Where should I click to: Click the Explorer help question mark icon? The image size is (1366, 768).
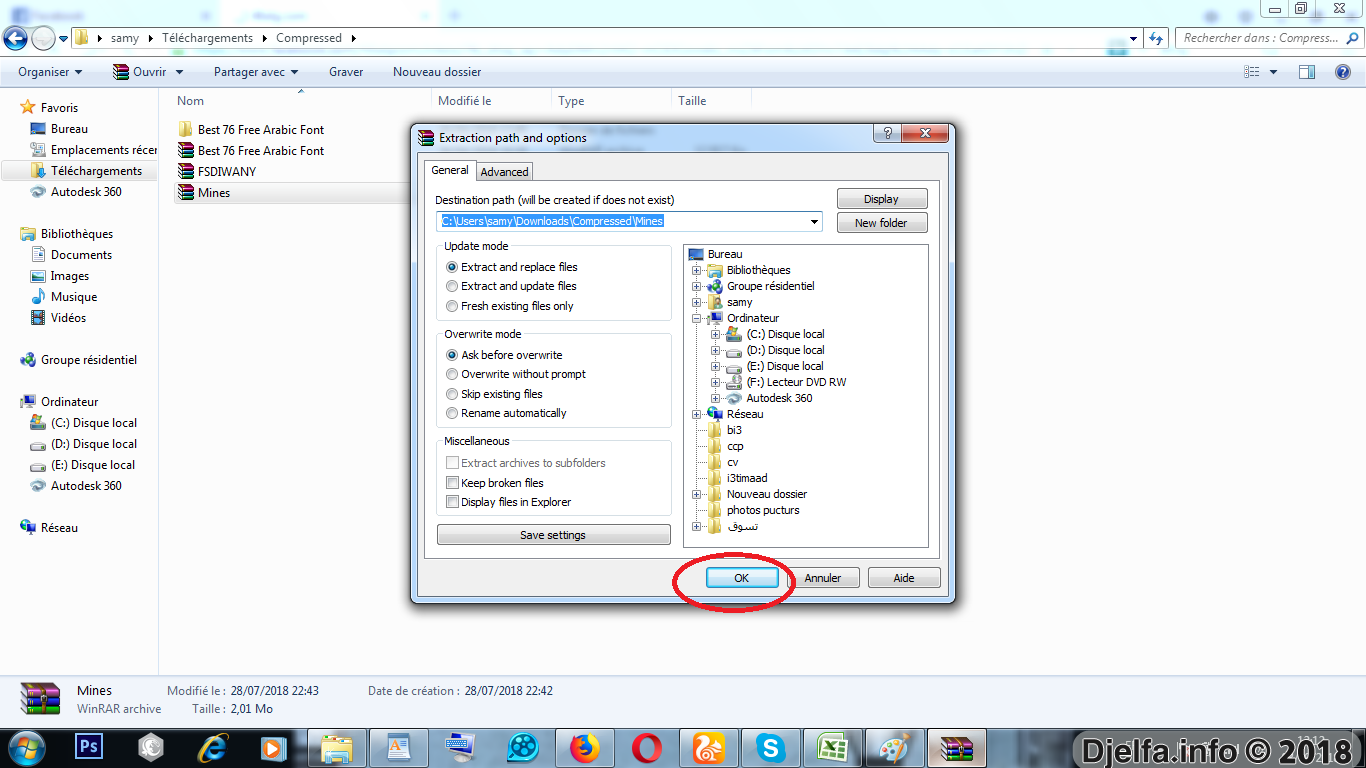1343,72
